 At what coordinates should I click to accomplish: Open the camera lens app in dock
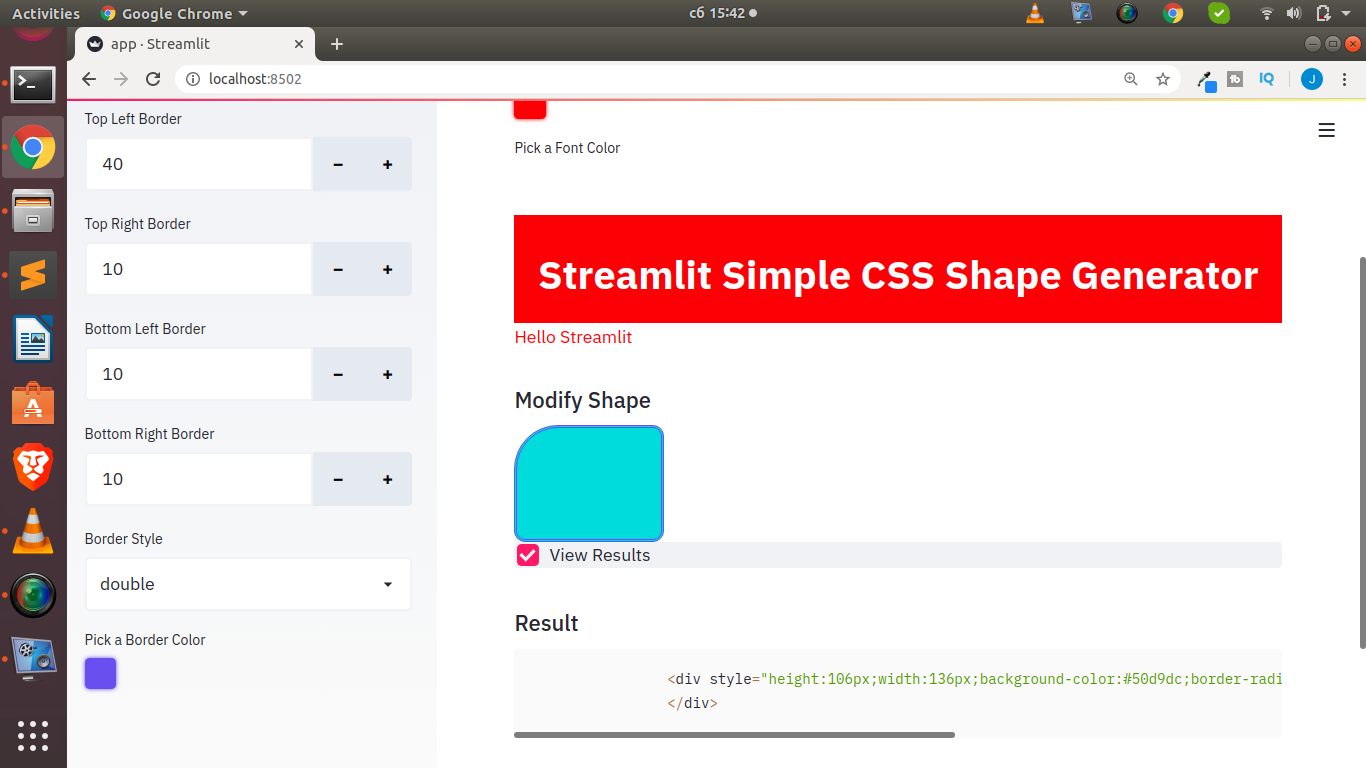pyautogui.click(x=33, y=595)
